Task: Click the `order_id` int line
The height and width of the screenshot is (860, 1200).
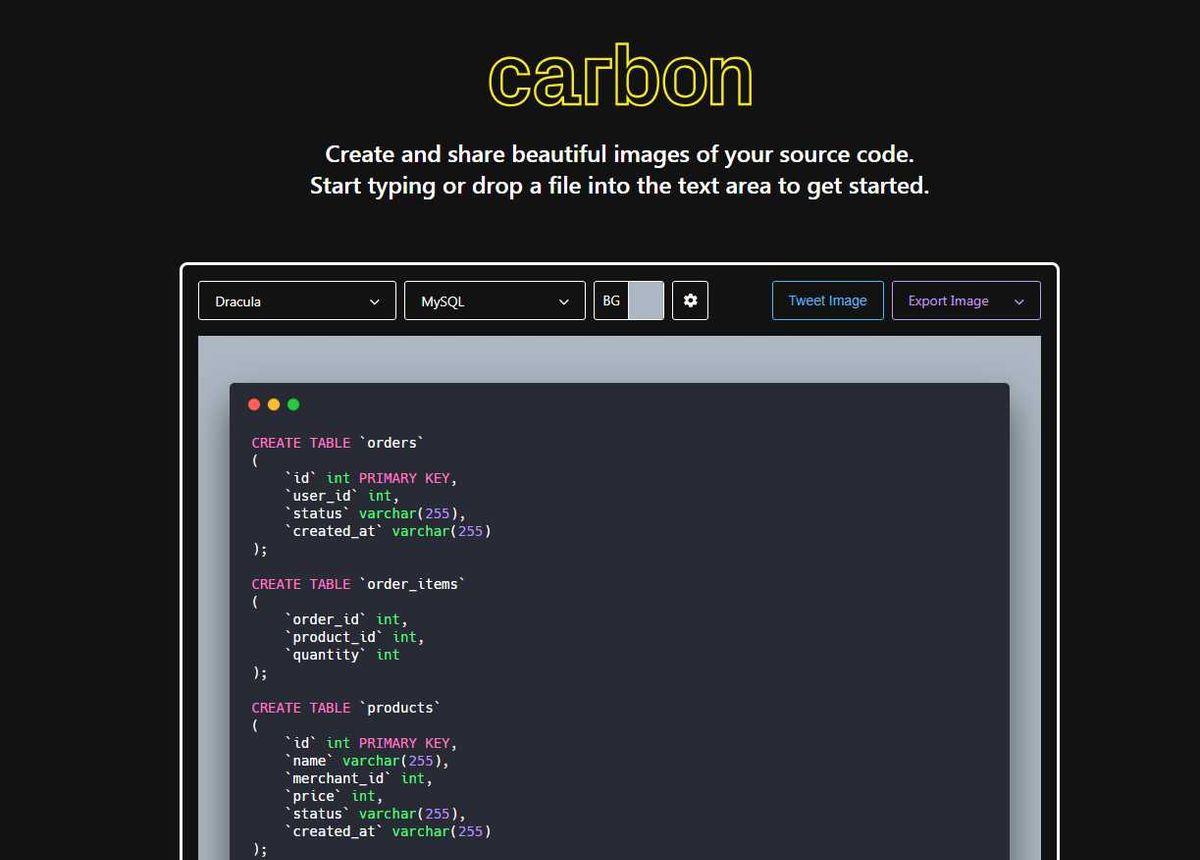Action: click(346, 620)
